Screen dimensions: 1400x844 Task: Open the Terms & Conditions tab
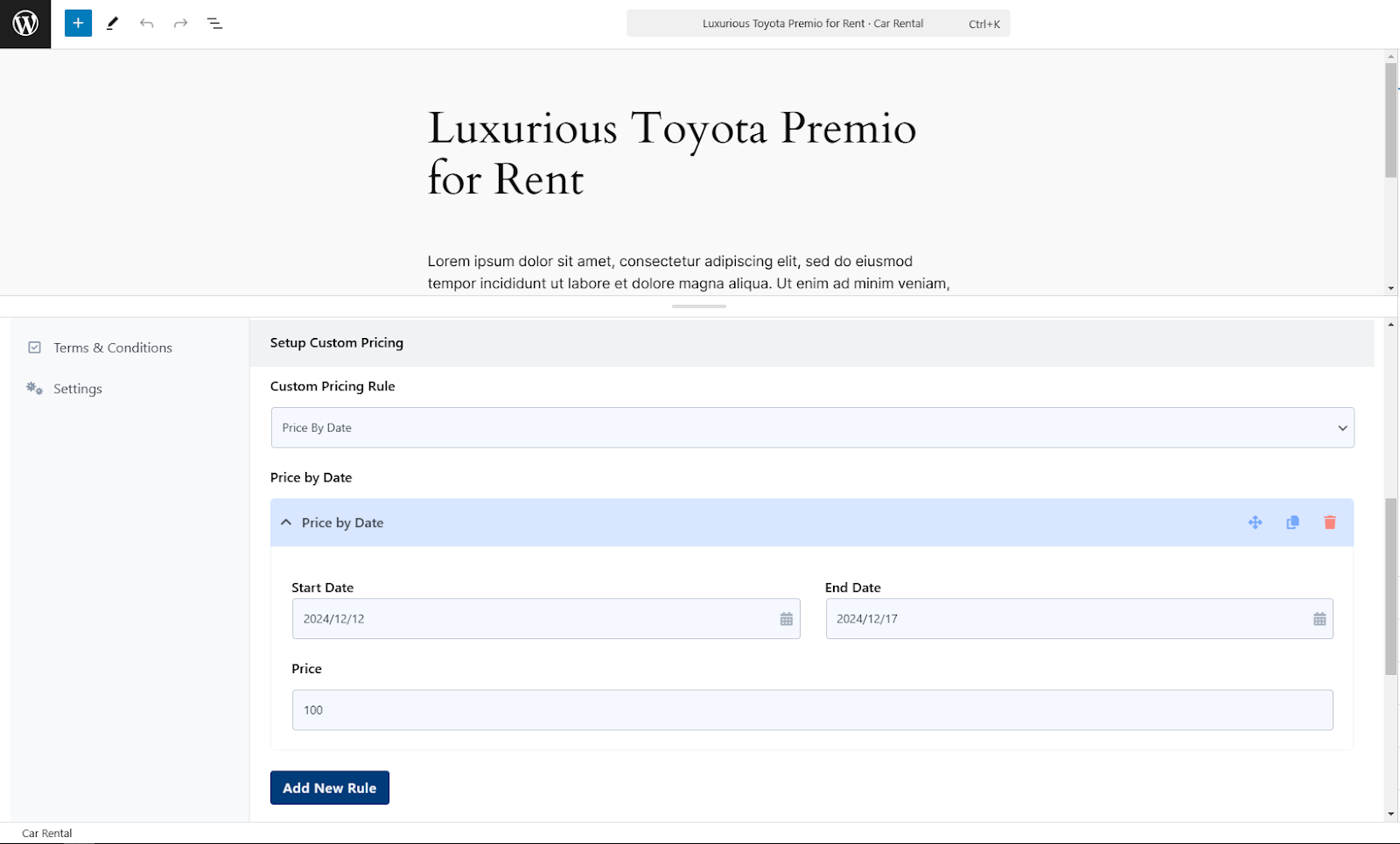click(x=112, y=348)
